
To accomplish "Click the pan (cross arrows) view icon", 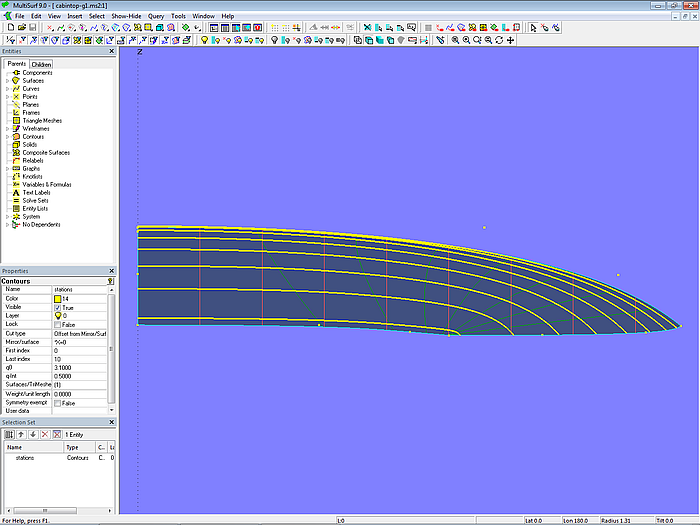I will point(511,41).
